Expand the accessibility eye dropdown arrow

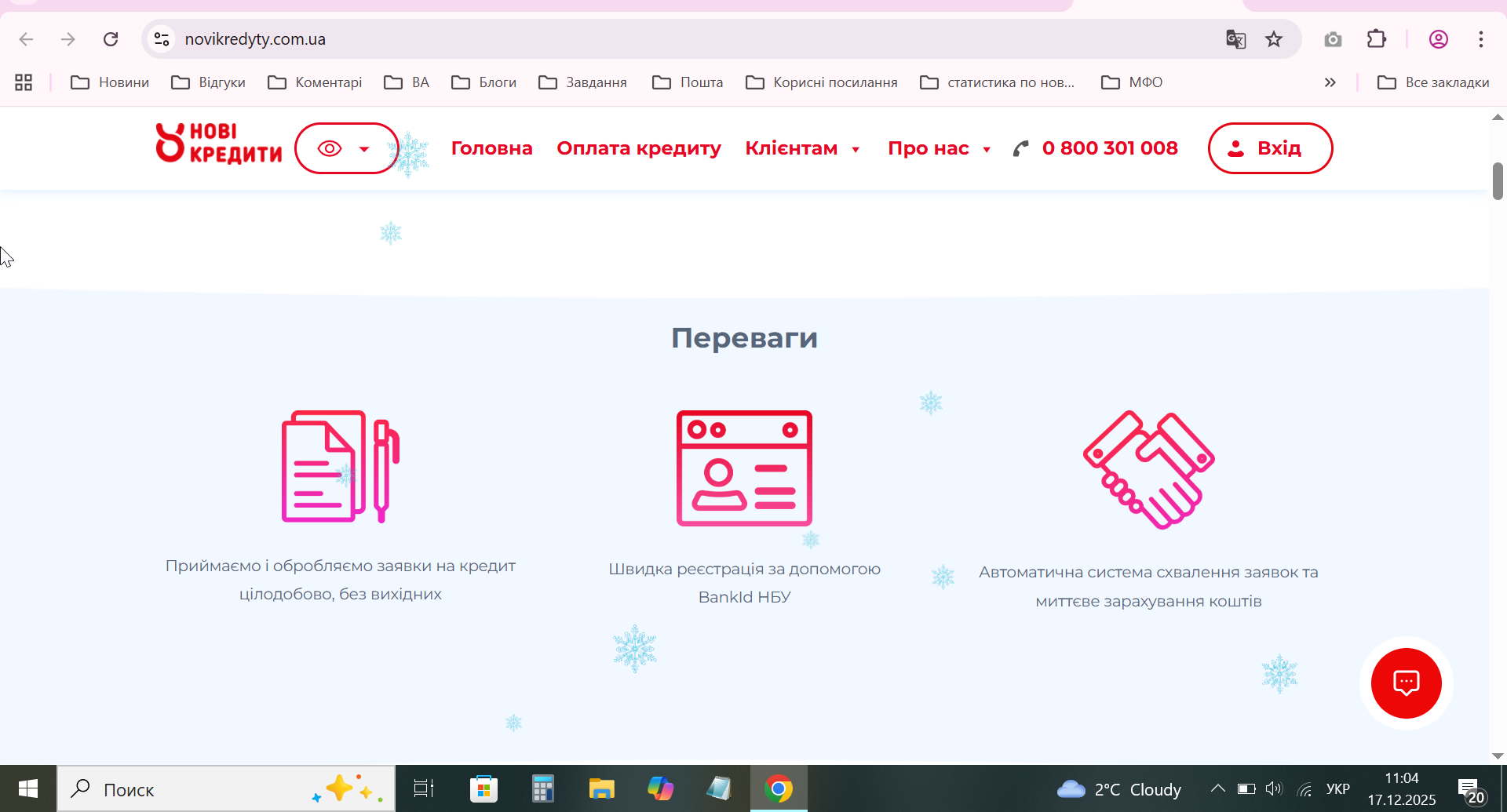tap(364, 149)
